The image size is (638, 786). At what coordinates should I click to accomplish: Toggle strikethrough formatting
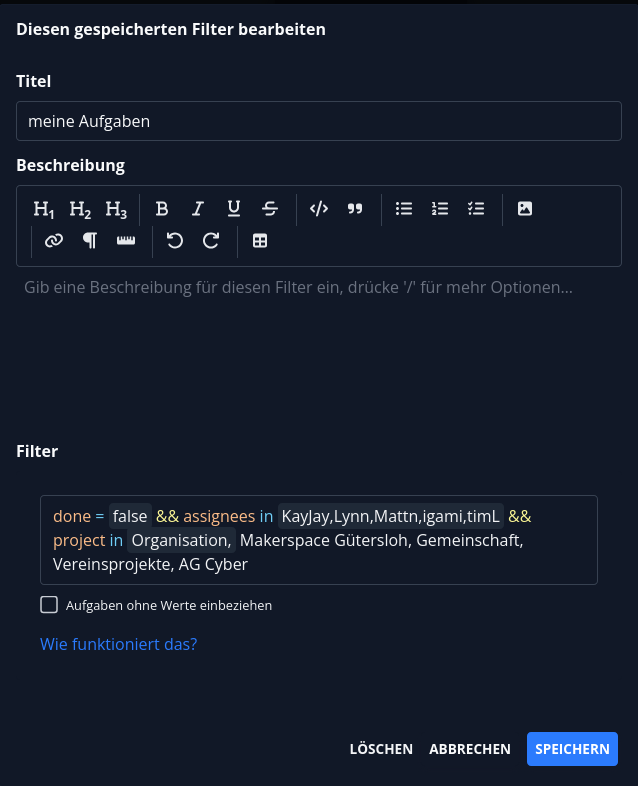pos(270,209)
